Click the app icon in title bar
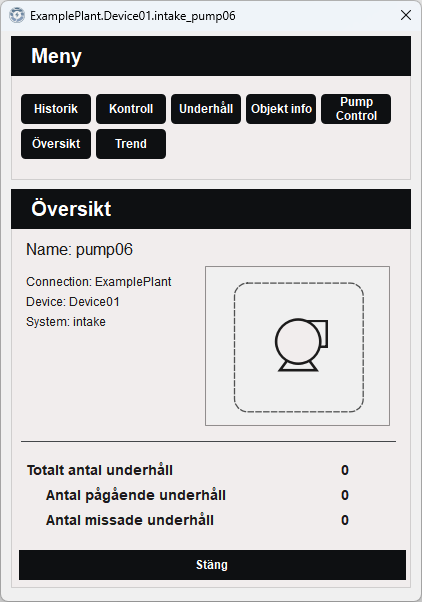 coord(17,15)
